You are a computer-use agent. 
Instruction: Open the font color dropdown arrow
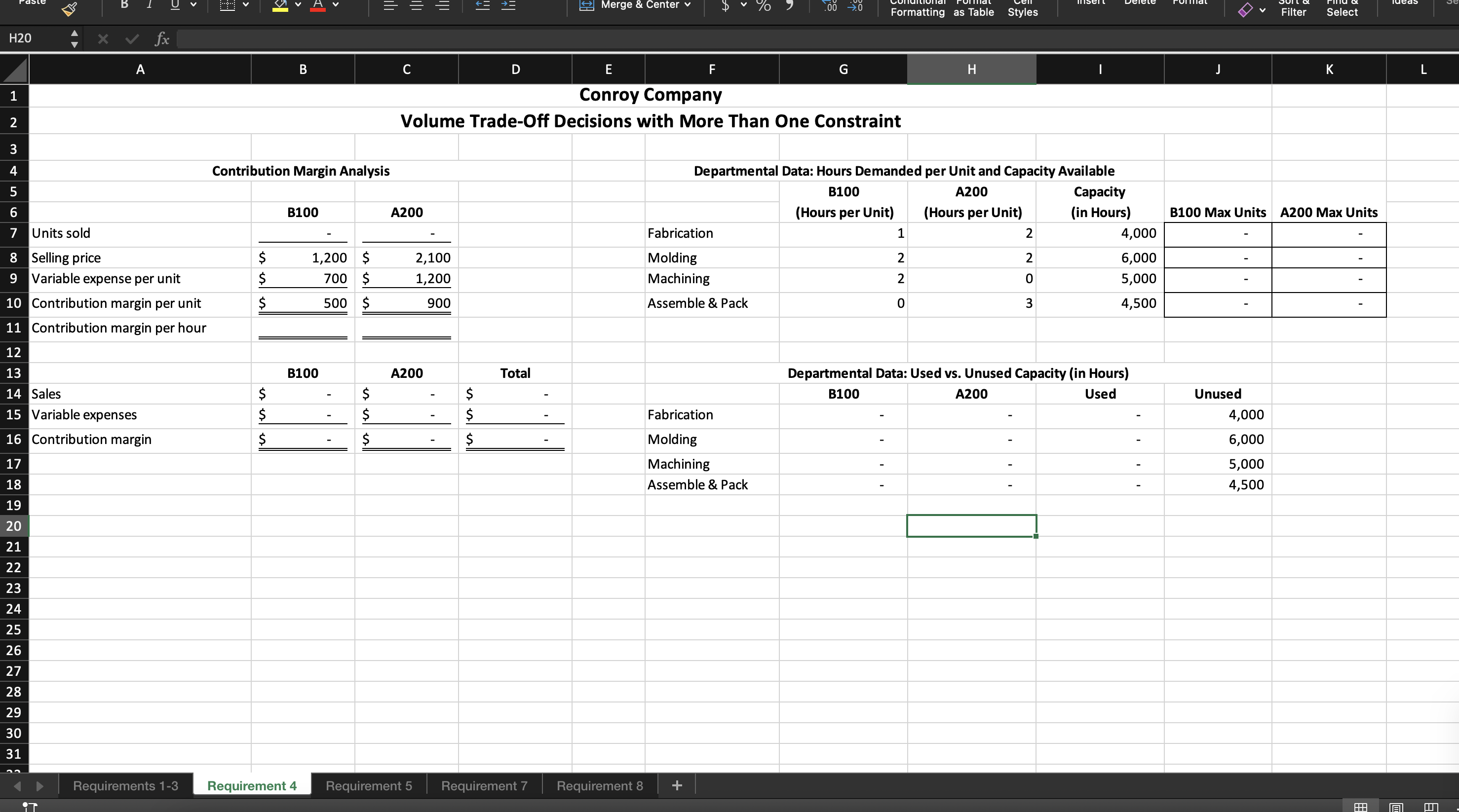tap(336, 5)
